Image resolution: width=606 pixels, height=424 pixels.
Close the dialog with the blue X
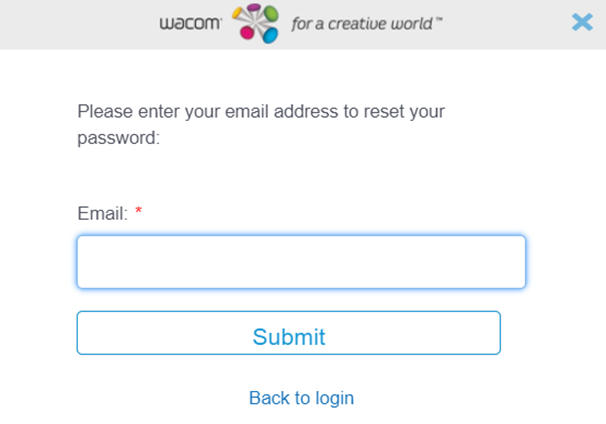(x=582, y=22)
